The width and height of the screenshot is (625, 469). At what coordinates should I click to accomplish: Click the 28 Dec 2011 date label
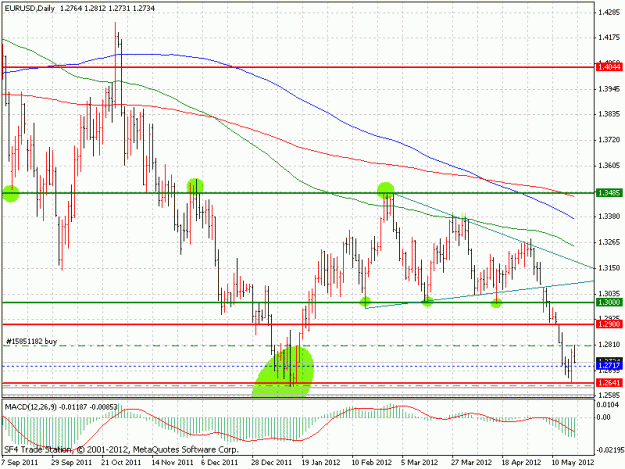[x=271, y=463]
